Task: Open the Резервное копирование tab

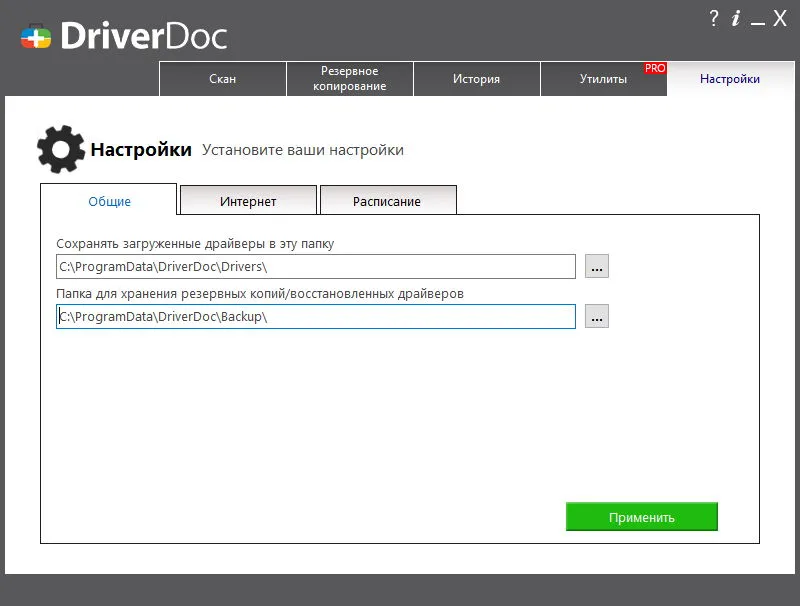Action: point(349,79)
